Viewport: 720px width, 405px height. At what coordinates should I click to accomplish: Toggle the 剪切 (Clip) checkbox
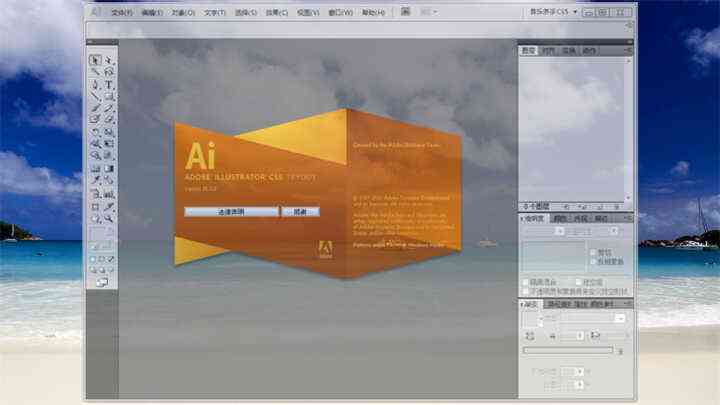(593, 252)
